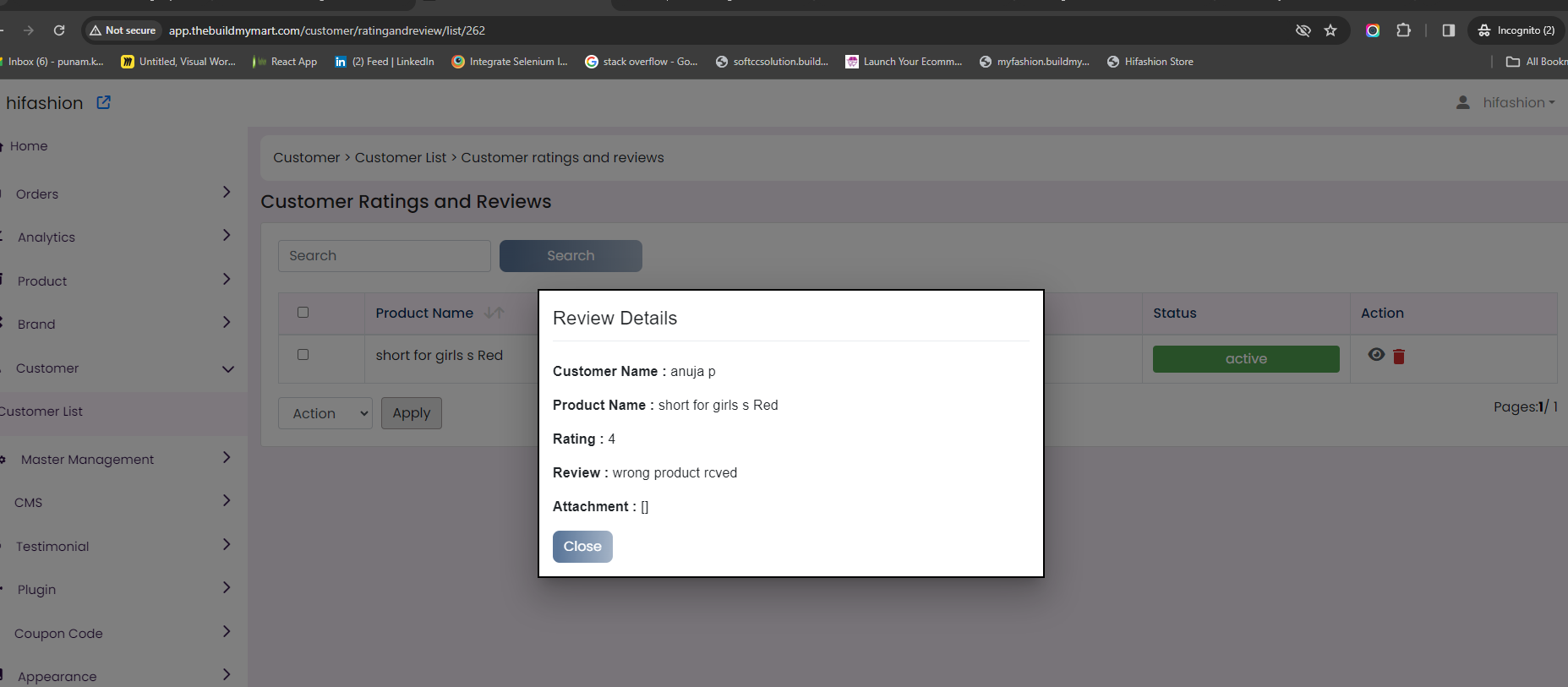
Task: Open the tracking protection eye icon in the address bar
Action: coord(1303,30)
